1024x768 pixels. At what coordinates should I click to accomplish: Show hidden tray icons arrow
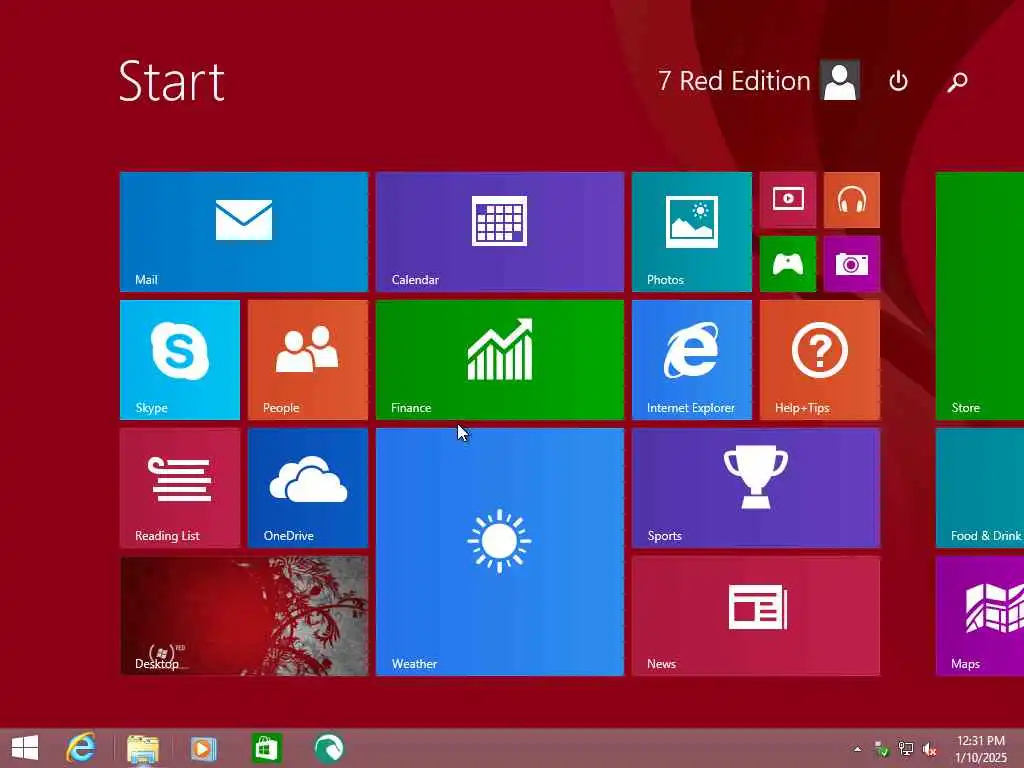(857, 749)
